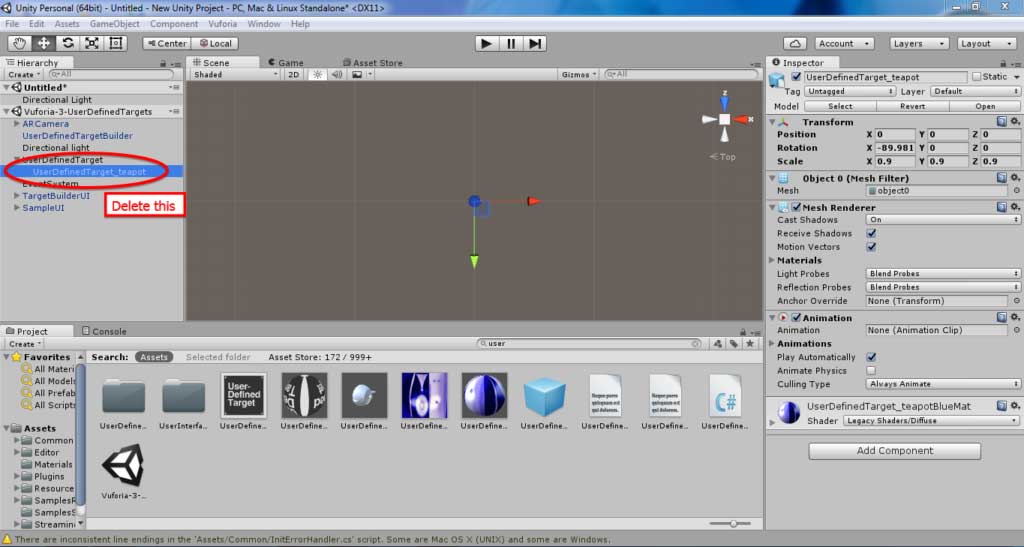
Task: Click the Add Component button
Action: [894, 450]
